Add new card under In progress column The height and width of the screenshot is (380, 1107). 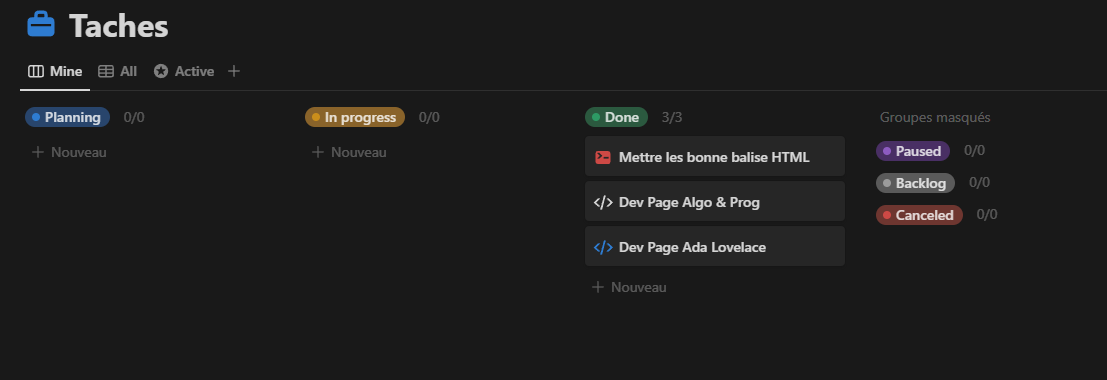click(x=349, y=152)
